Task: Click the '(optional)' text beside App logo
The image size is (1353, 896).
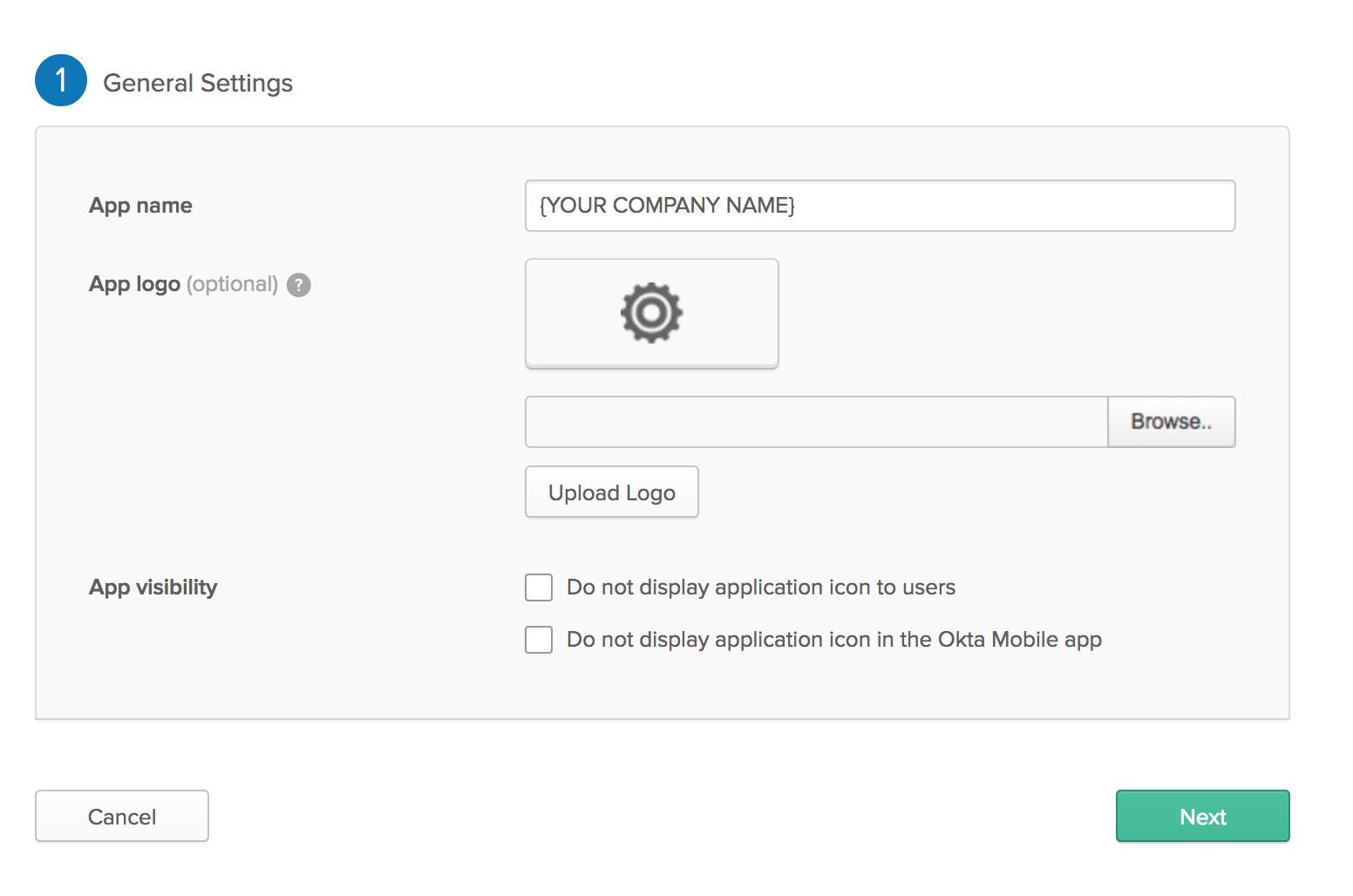Action: [x=232, y=284]
